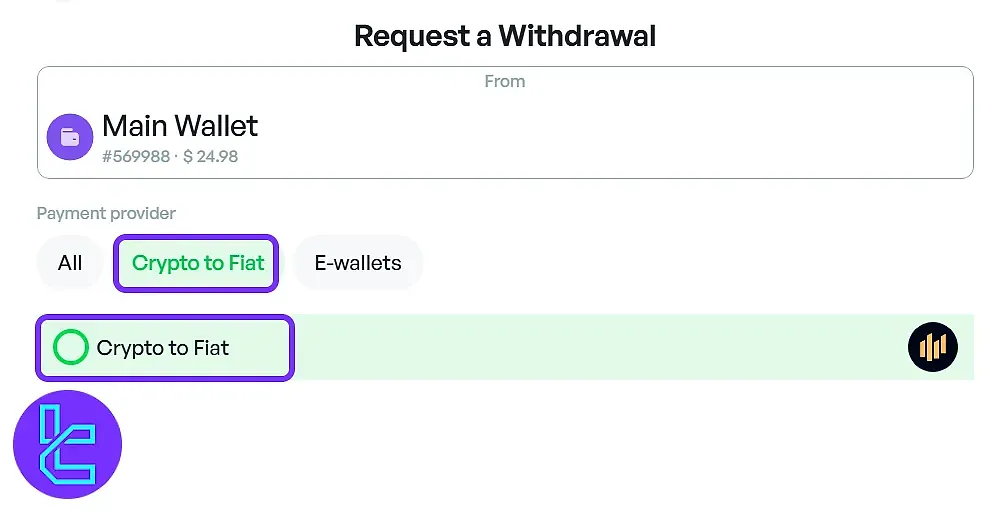
Task: Choose the Crypto to Fiat filter tab
Action: pos(197,263)
